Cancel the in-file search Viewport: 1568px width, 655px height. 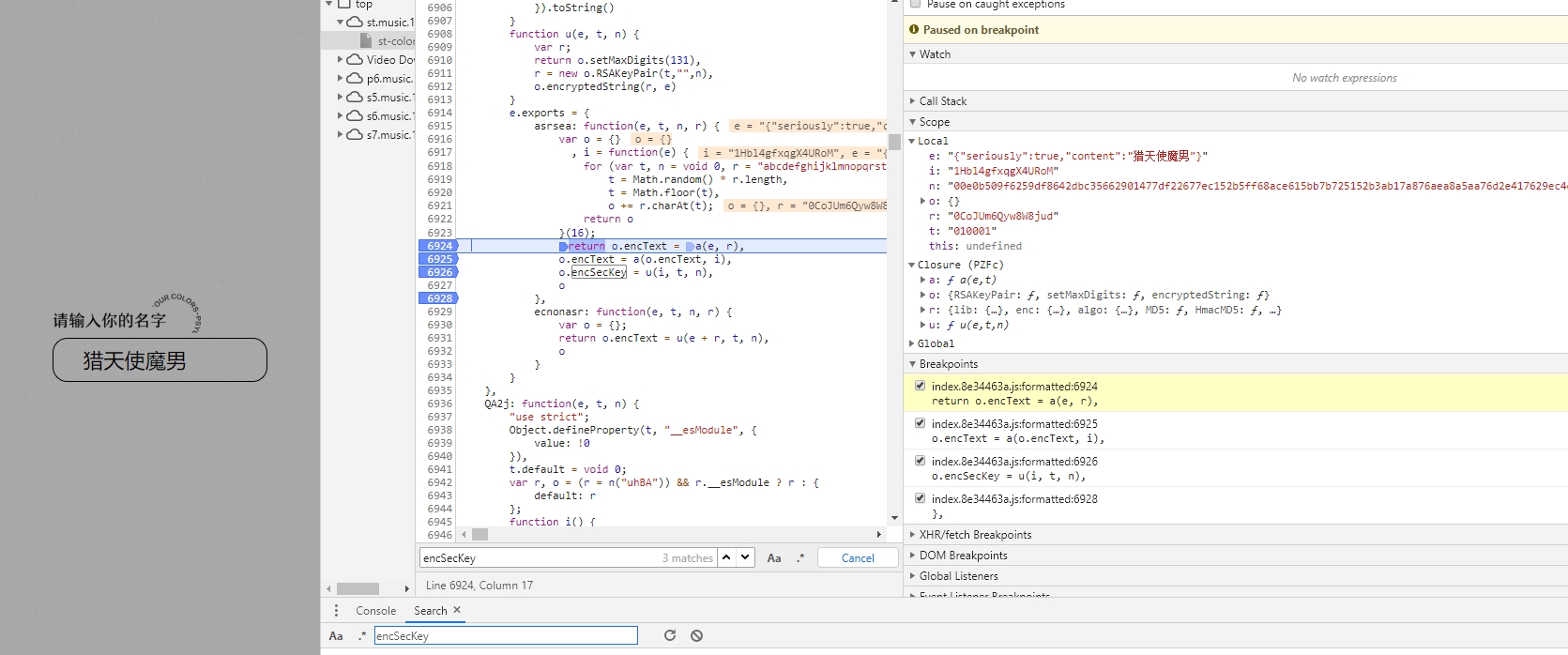click(x=857, y=557)
